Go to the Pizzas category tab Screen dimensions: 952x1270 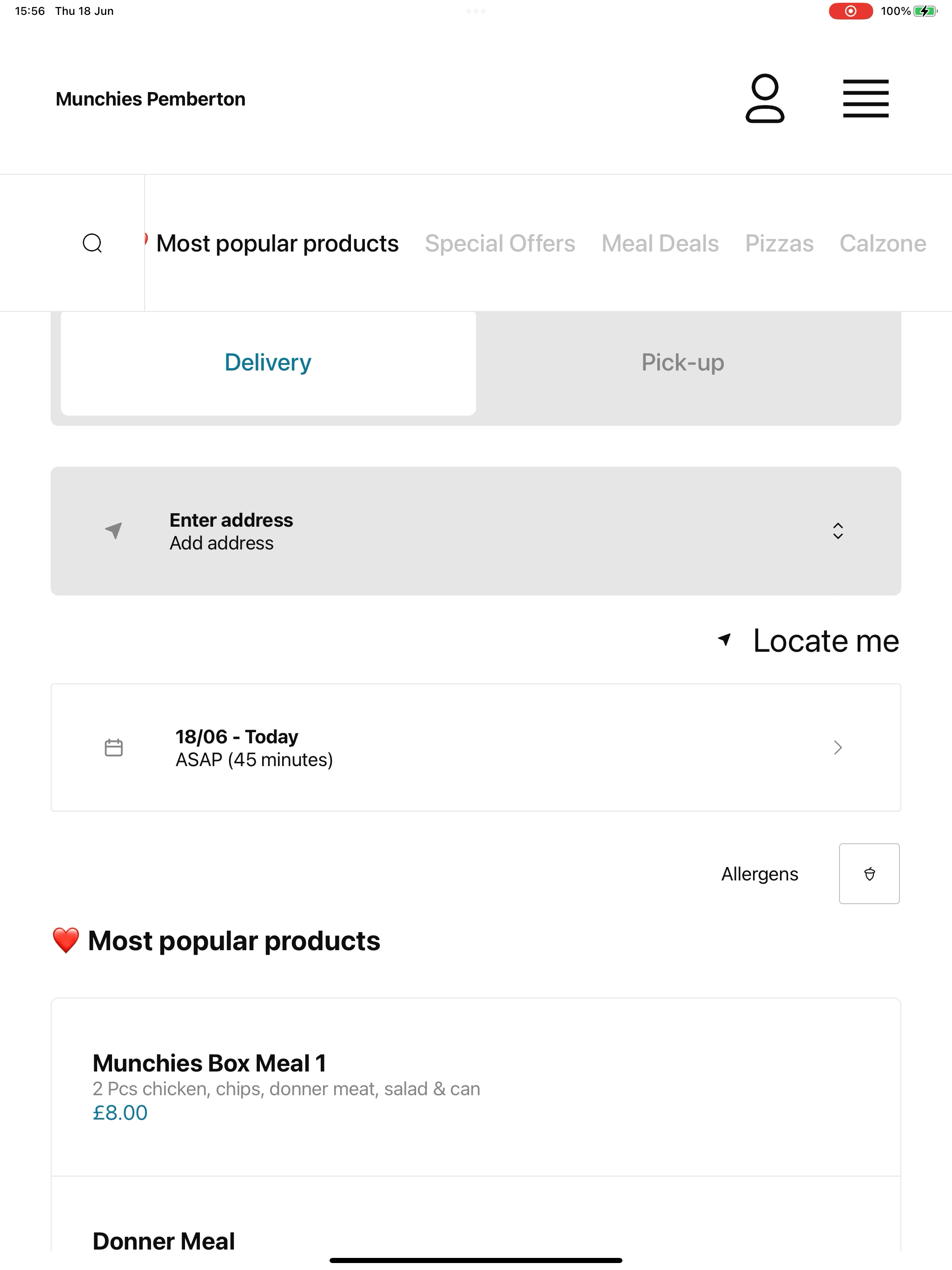click(x=779, y=244)
